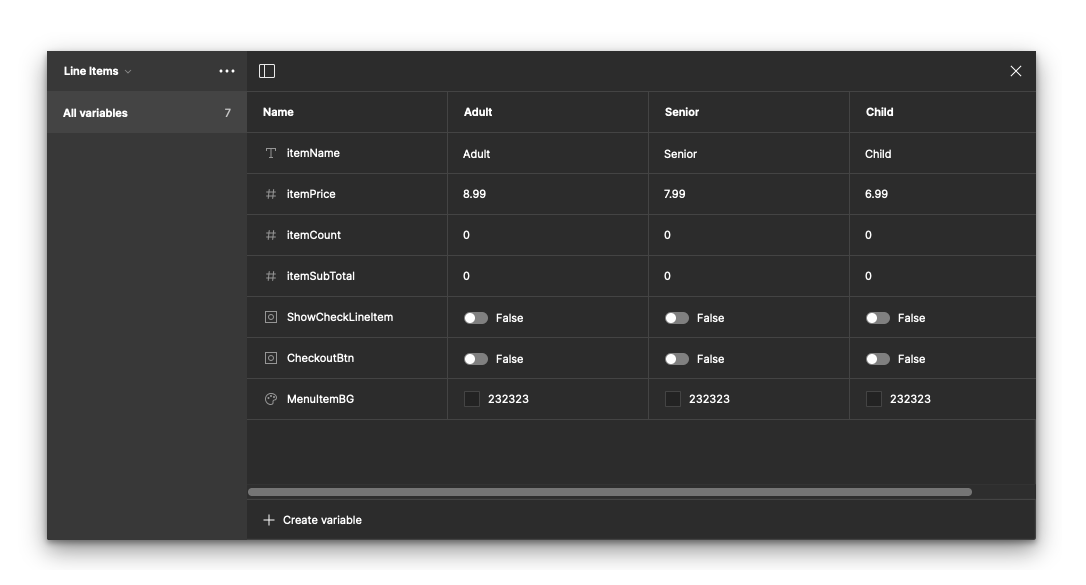Image resolution: width=1086 pixels, height=585 pixels.
Task: Click the variable count 7 in sidebar
Action: tap(227, 113)
